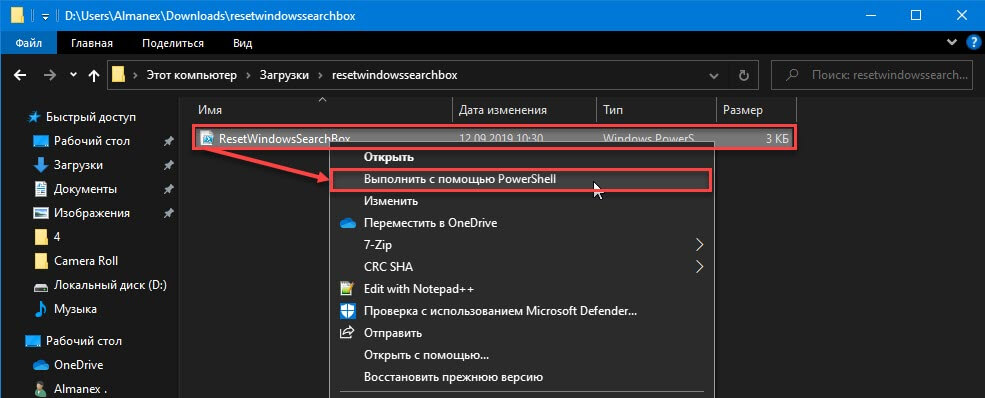This screenshot has width=985, height=398.
Task: Click the pin icon next to Документы
Action: [x=168, y=190]
